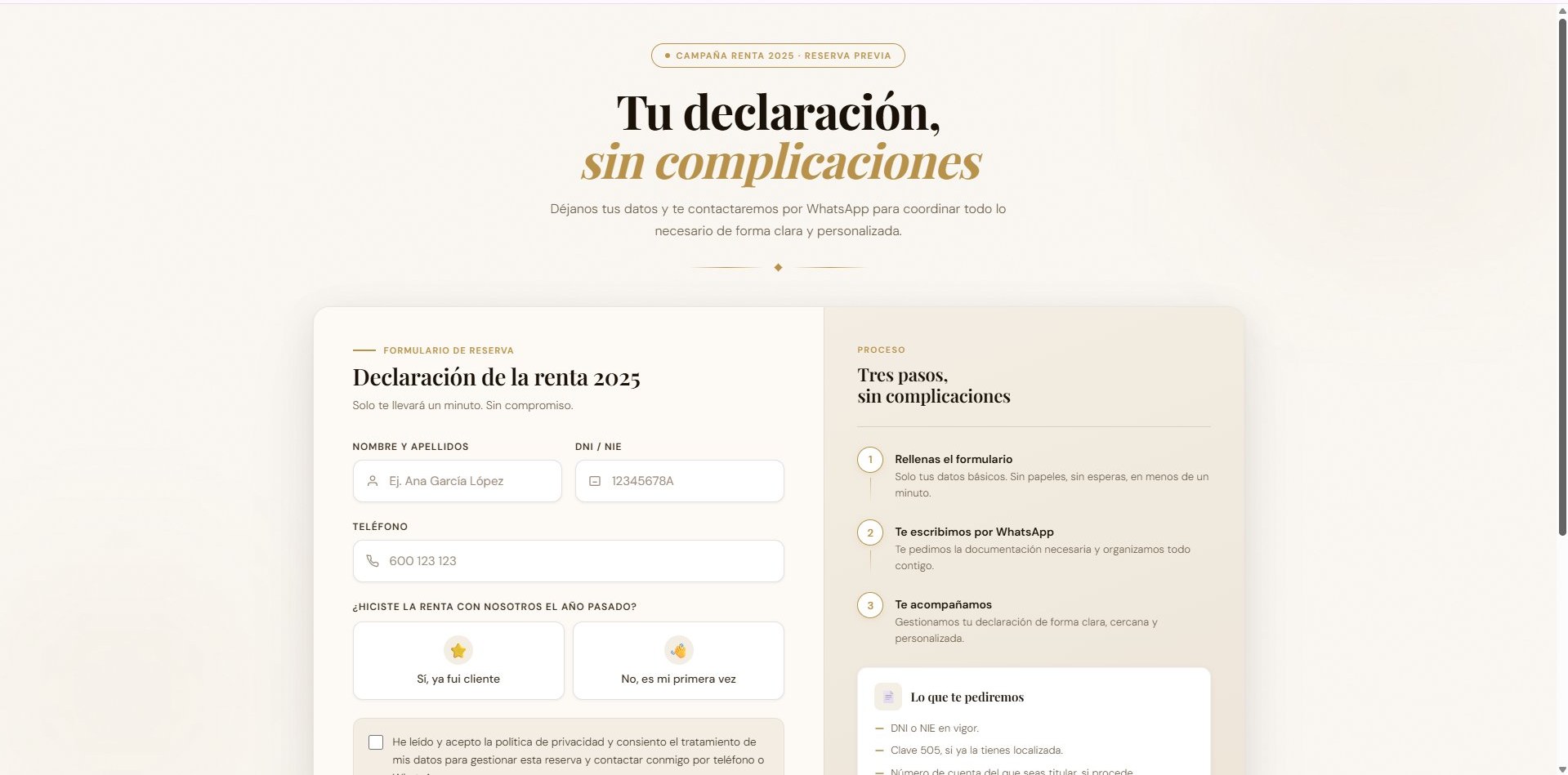This screenshot has height=775, width=1568.
Task: Click step circle 3 'Te acompañamos'
Action: coord(870,605)
